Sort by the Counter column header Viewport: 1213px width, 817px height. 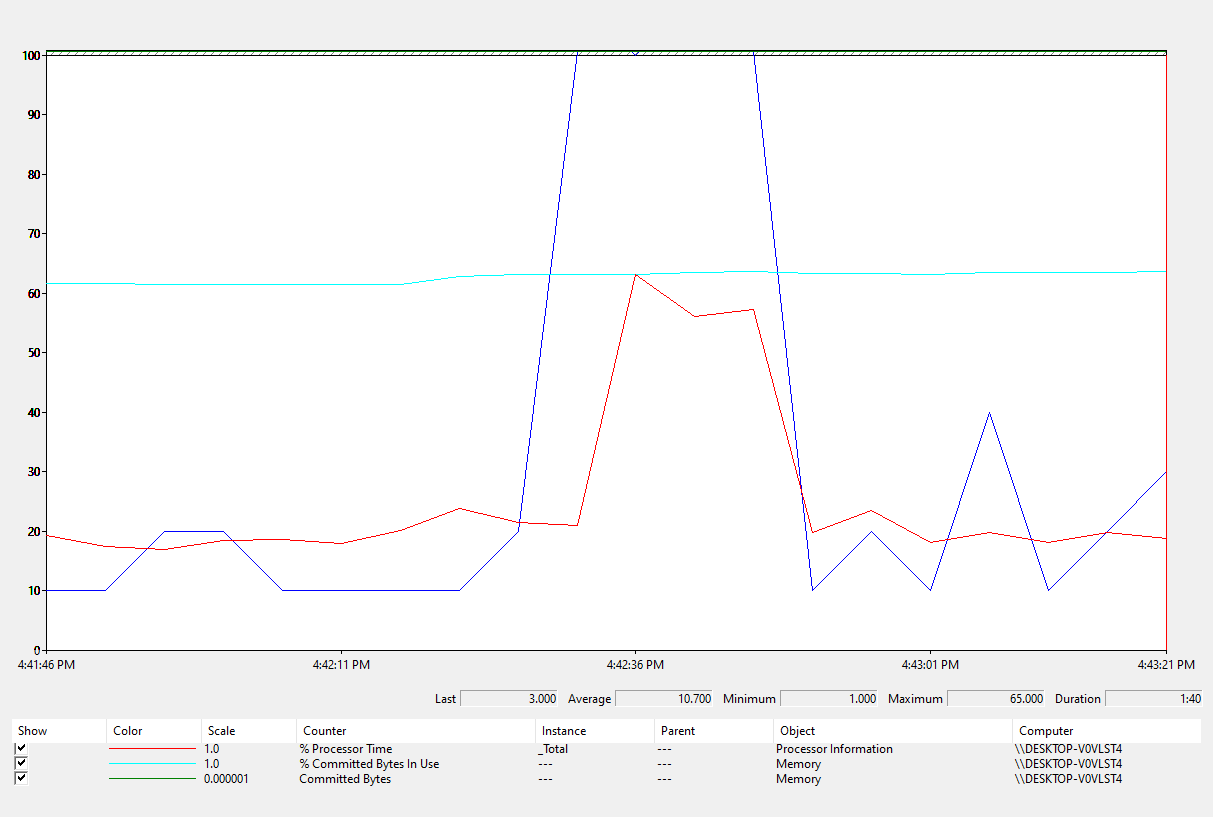(415, 731)
